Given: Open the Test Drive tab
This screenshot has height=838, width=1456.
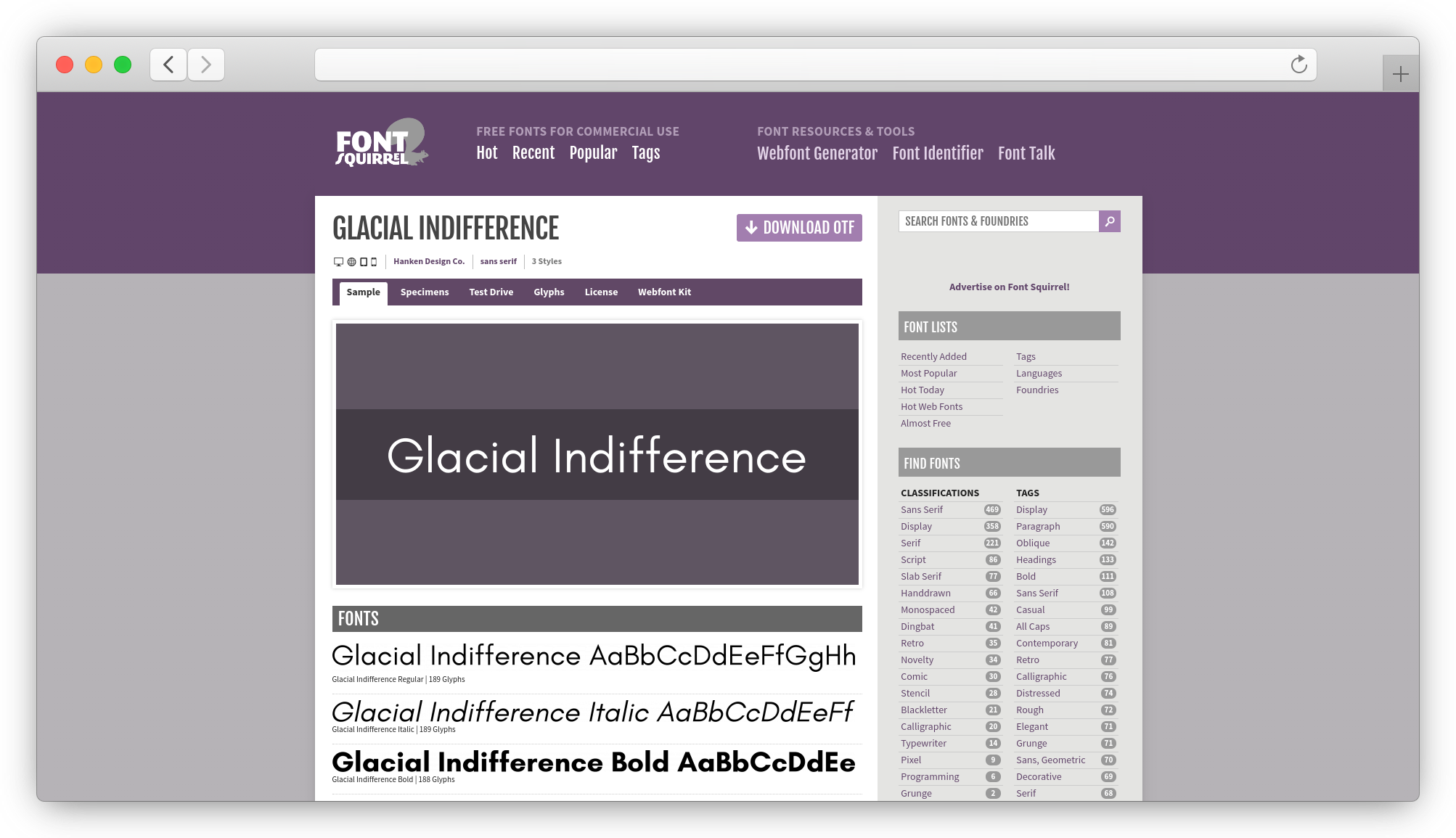Looking at the screenshot, I should coord(491,292).
